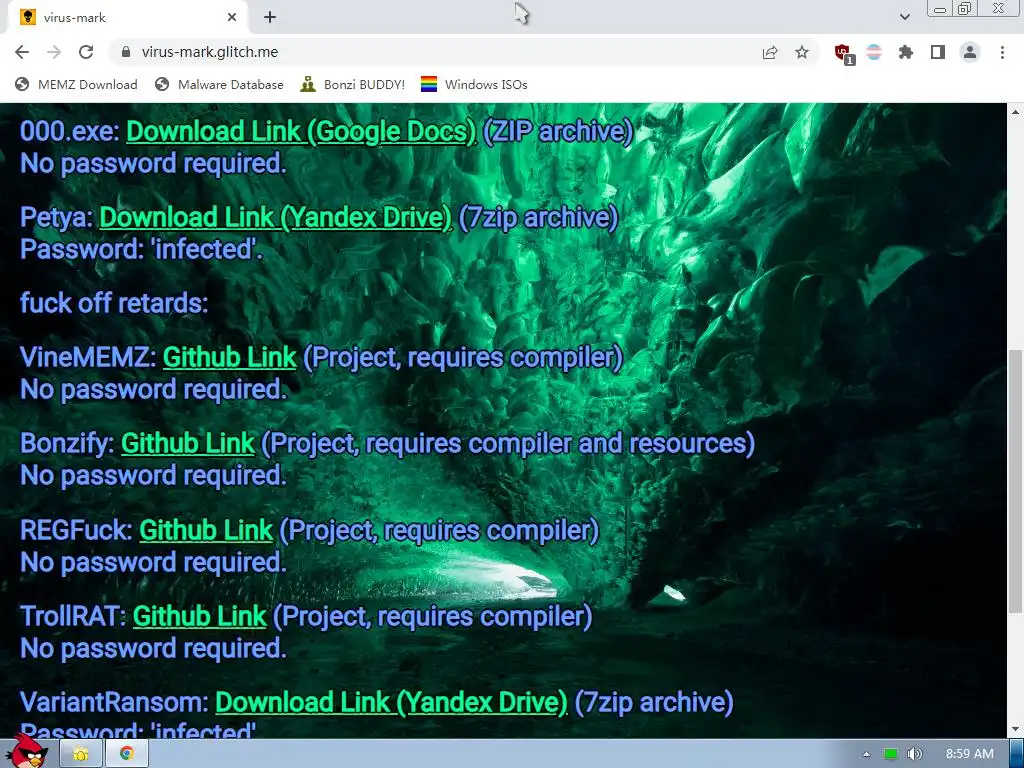The width and height of the screenshot is (1024, 768).
Task: Open VineMEMZ Github Link
Action: 229,357
